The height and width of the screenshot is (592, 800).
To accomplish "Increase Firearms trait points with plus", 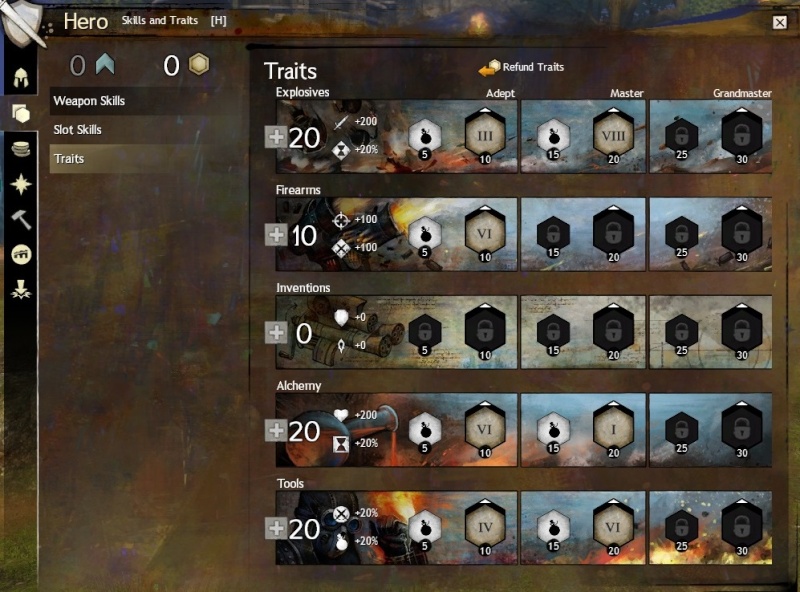I will pos(276,235).
